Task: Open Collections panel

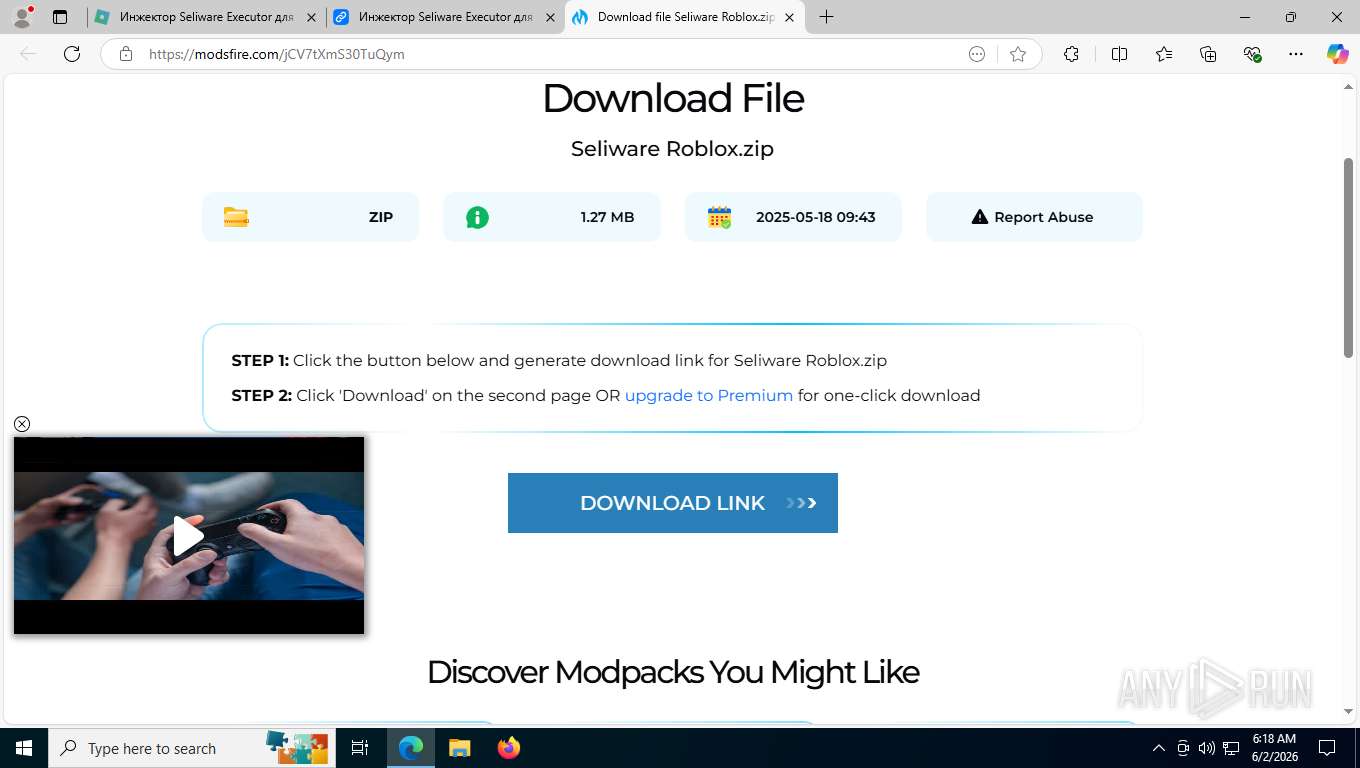Action: click(x=1208, y=54)
